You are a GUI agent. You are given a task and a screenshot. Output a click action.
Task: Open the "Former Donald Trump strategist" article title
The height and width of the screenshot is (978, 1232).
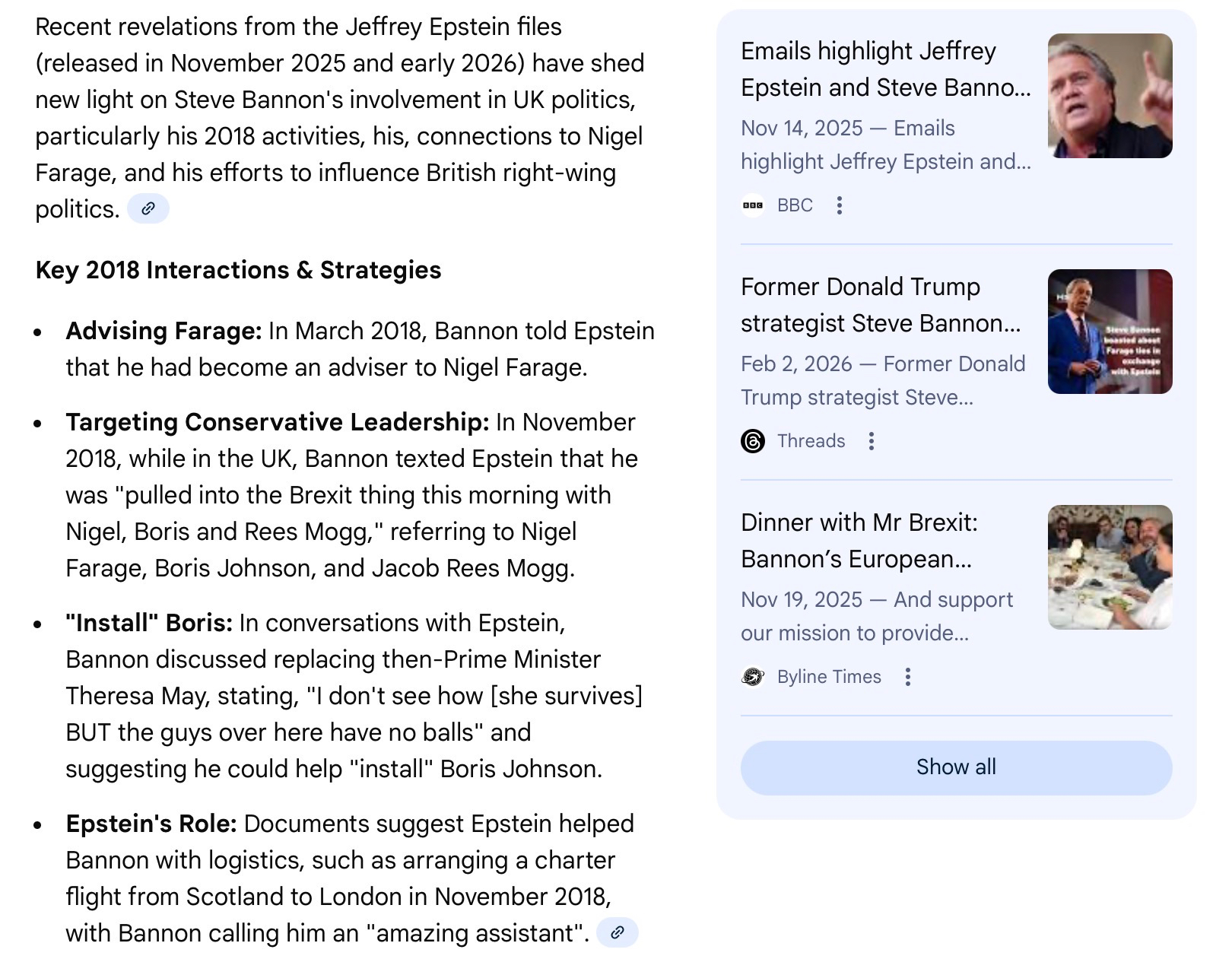[x=880, y=305]
